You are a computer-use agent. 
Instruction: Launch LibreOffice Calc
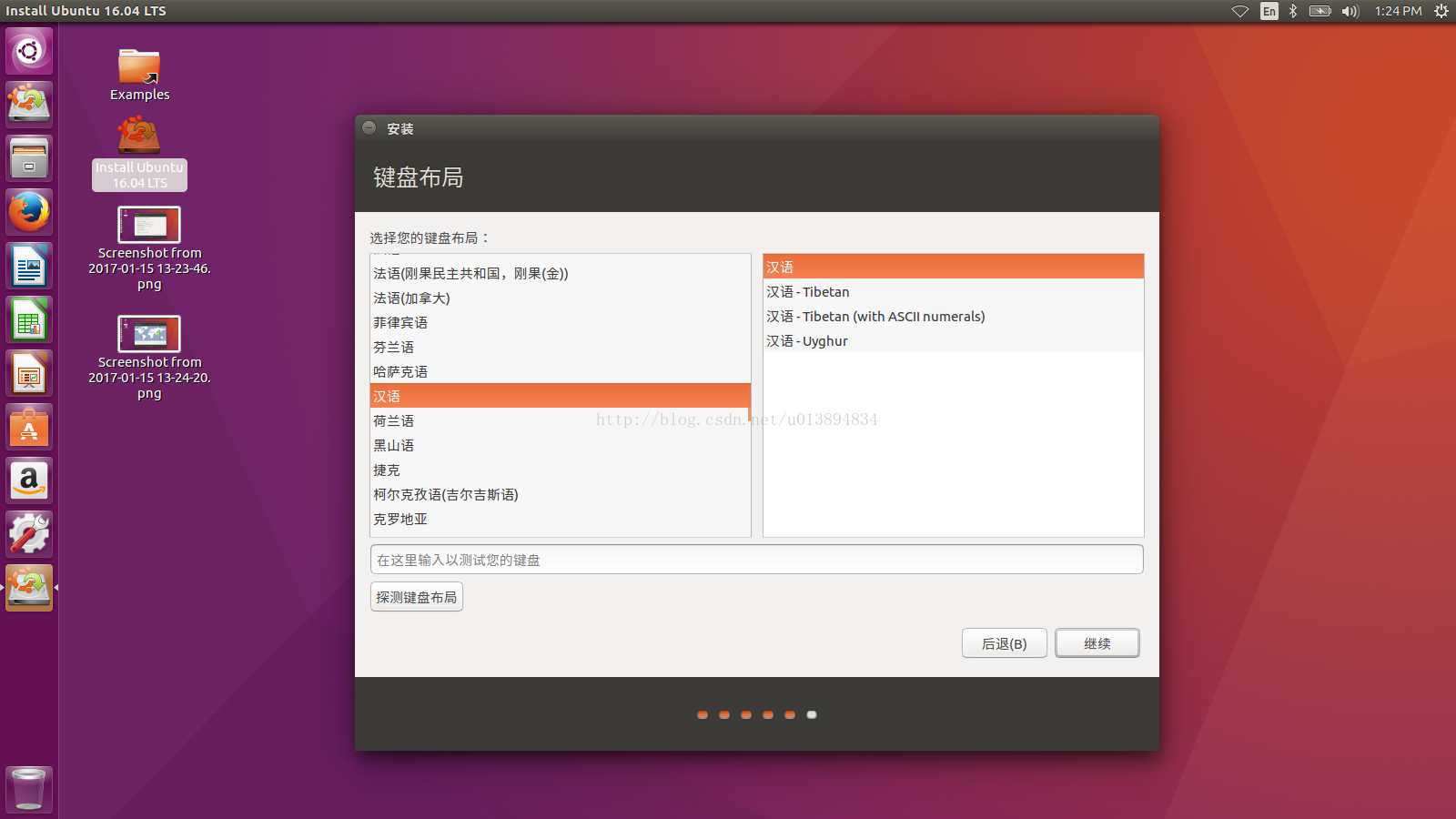pos(29,319)
